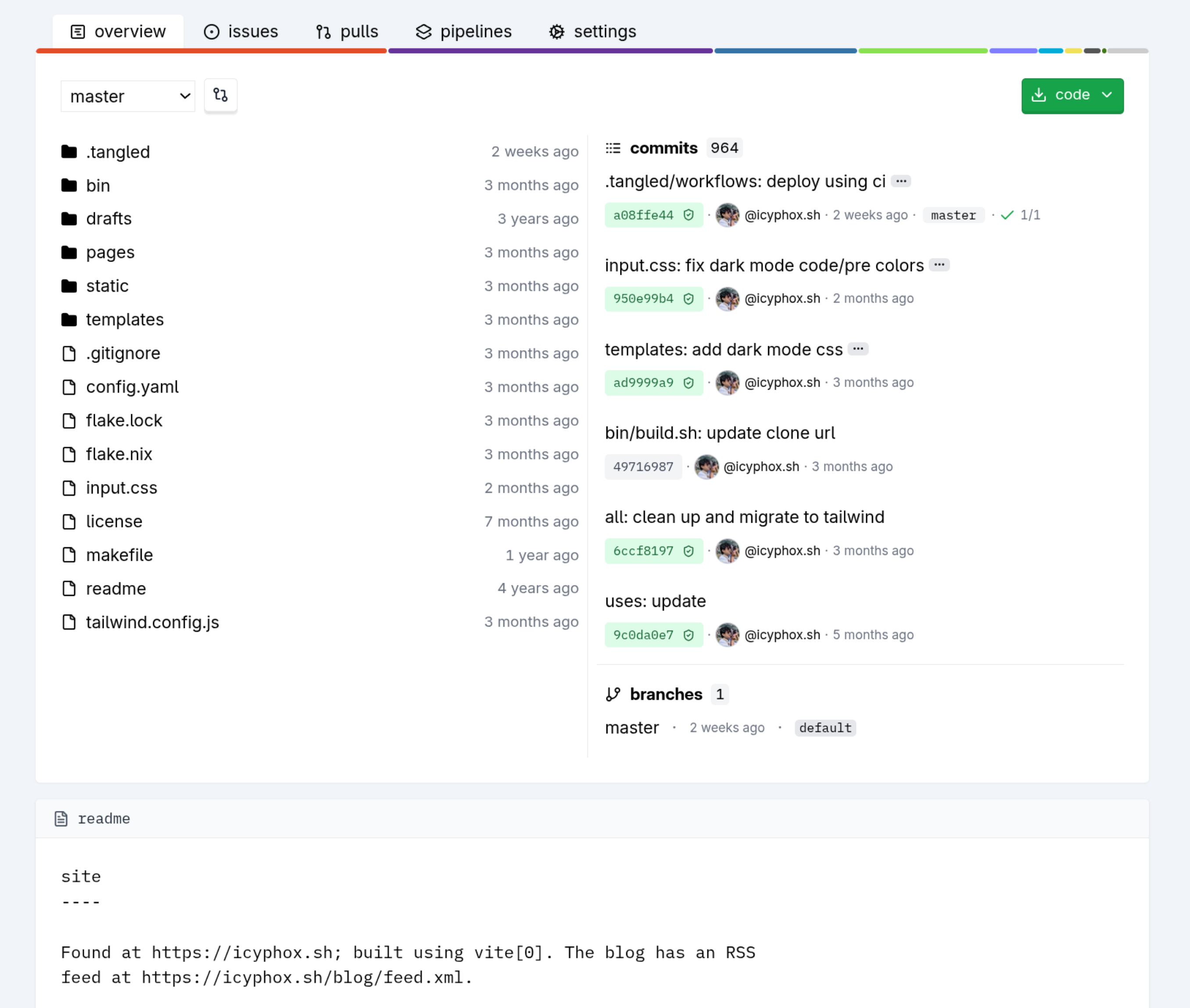Click the branches fork icon
Image resolution: width=1190 pixels, height=1008 pixels.
[613, 694]
